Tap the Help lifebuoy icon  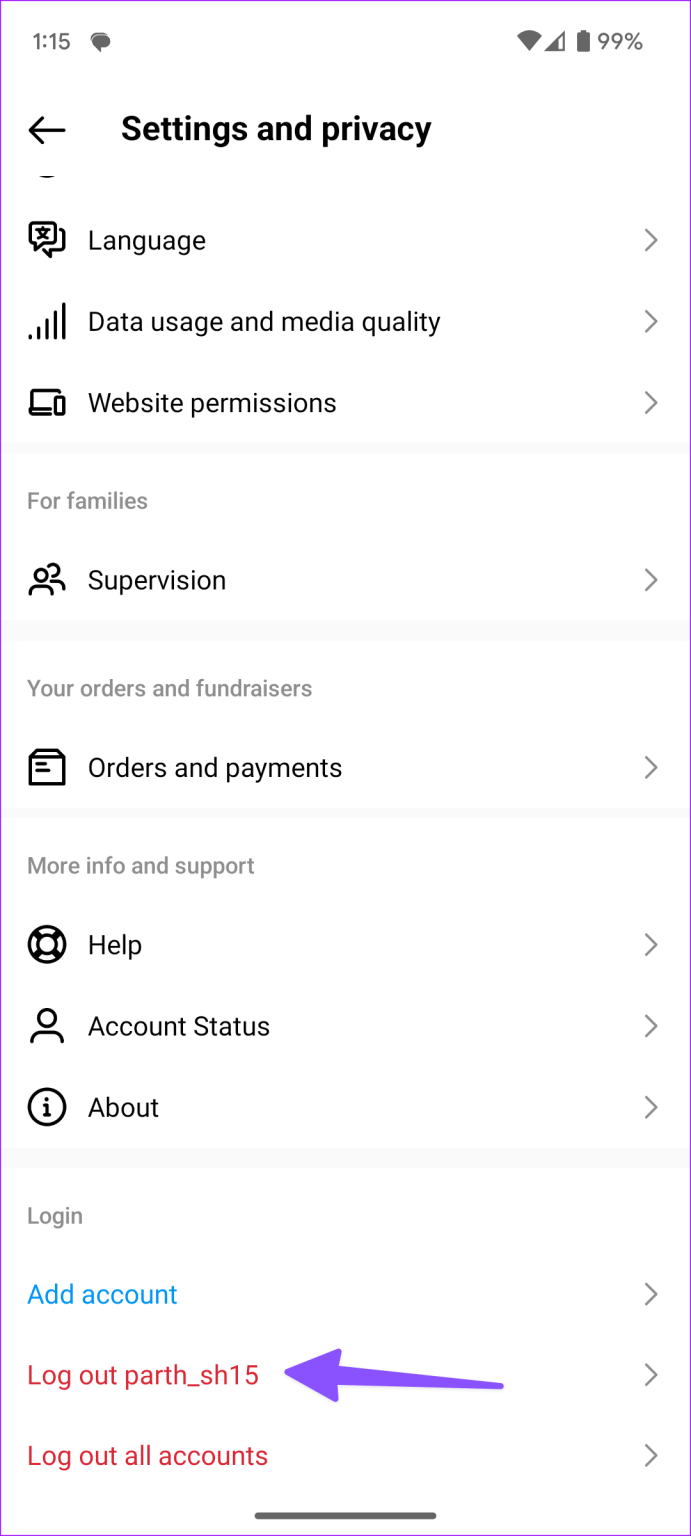pos(47,945)
